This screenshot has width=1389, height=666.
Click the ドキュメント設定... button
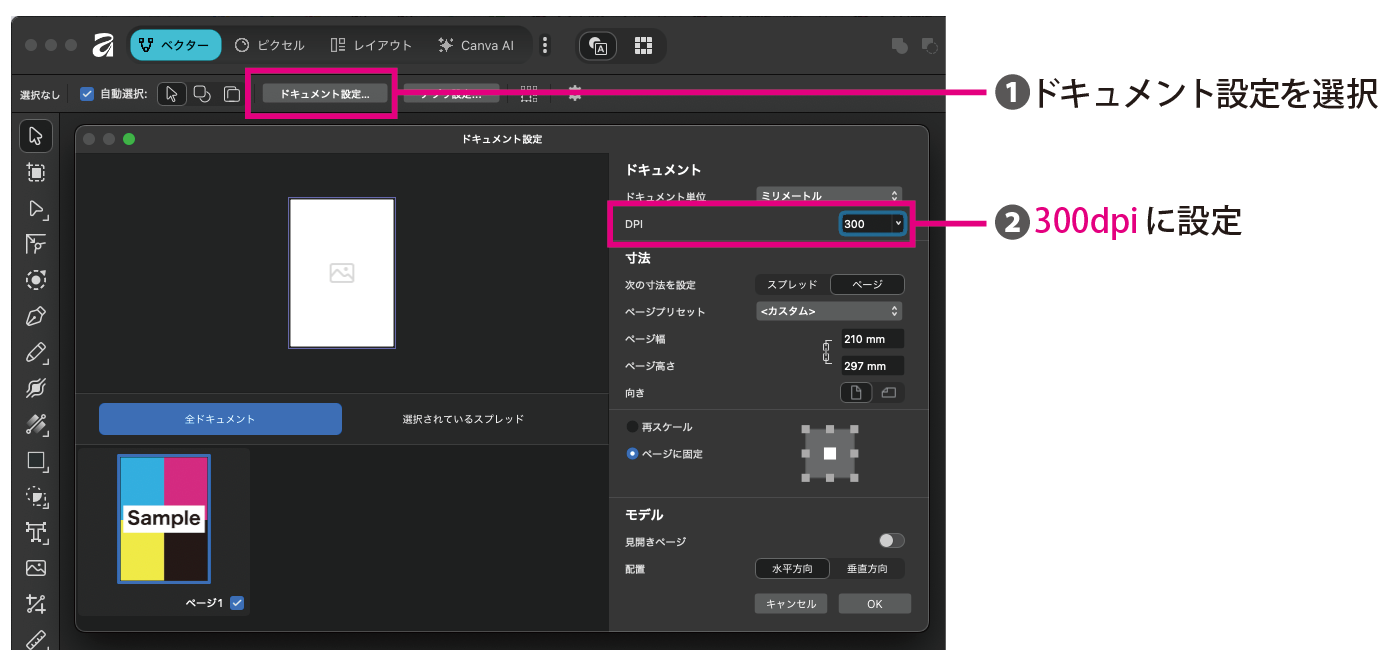tap(324, 94)
